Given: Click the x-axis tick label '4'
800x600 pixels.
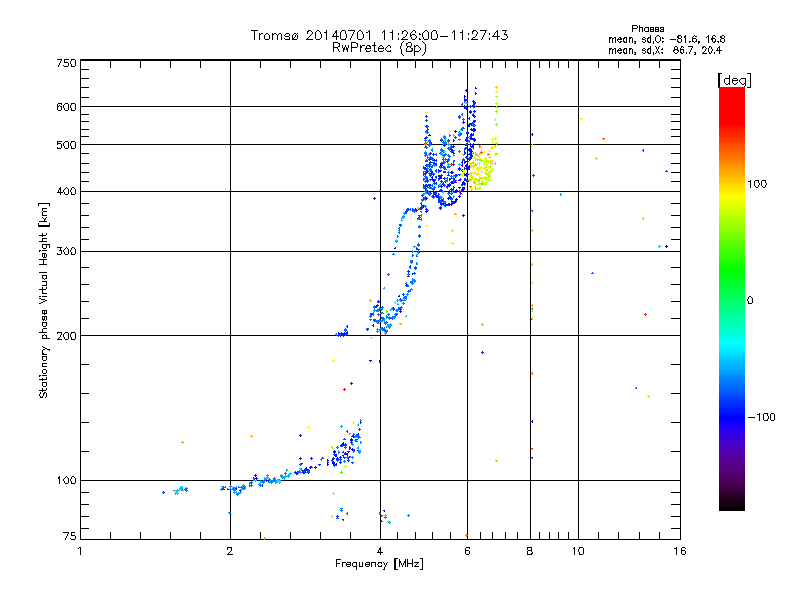Looking at the screenshot, I should 380,551.
